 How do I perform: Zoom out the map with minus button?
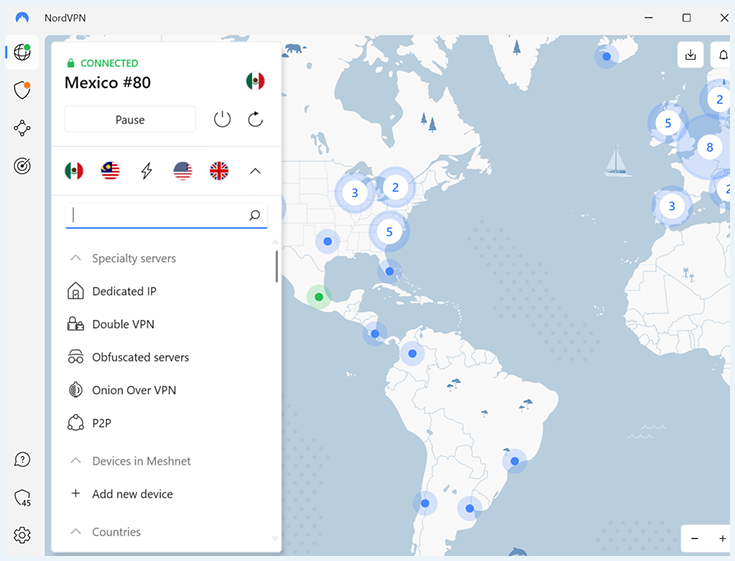pyautogui.click(x=695, y=539)
